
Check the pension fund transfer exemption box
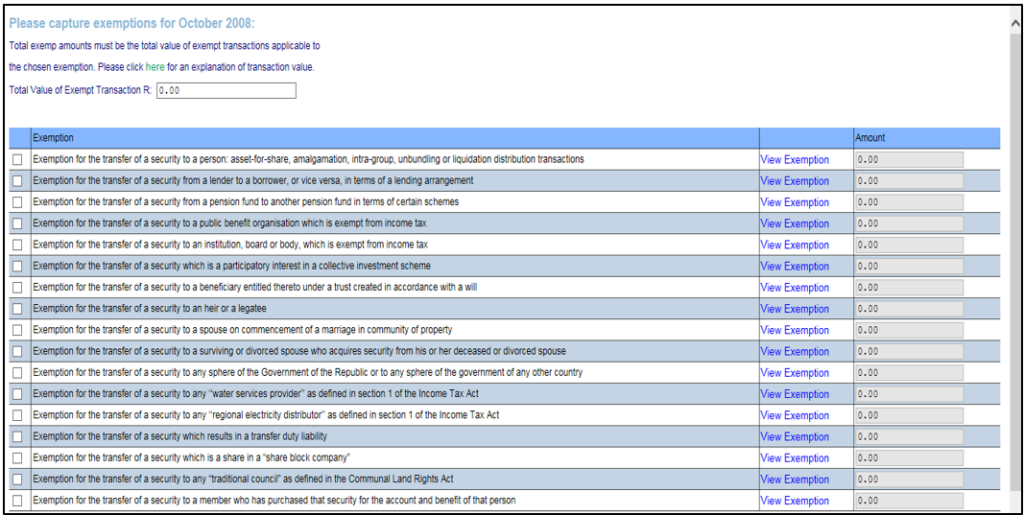[16, 202]
